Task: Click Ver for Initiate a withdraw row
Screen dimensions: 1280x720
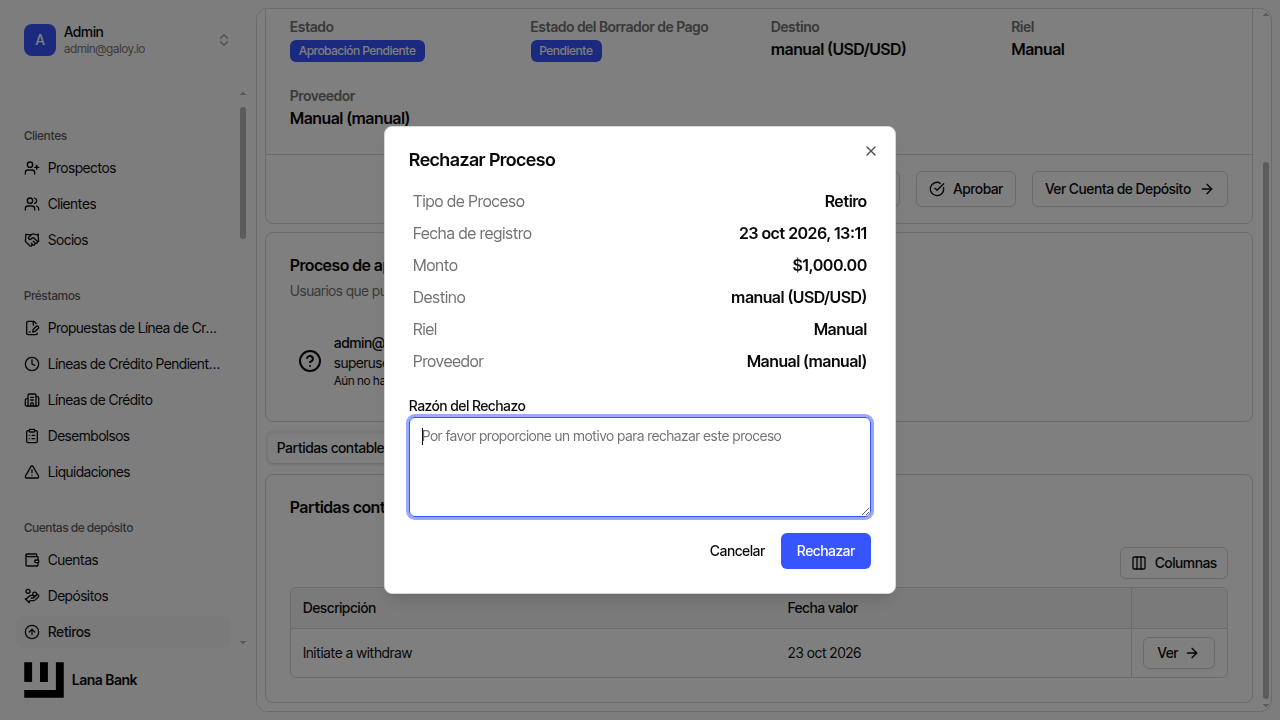Action: [x=1179, y=653]
